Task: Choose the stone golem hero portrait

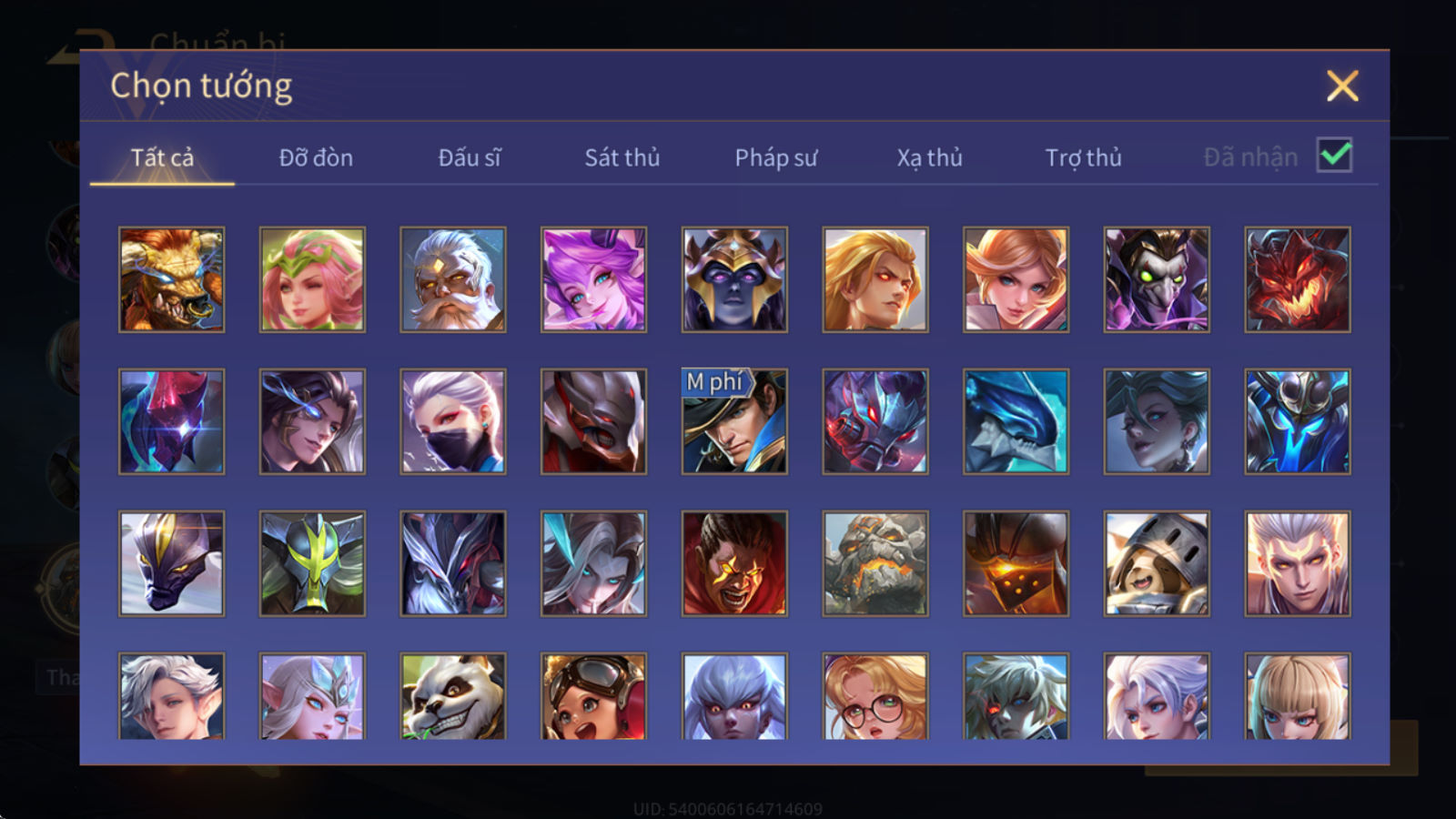Action: [875, 563]
